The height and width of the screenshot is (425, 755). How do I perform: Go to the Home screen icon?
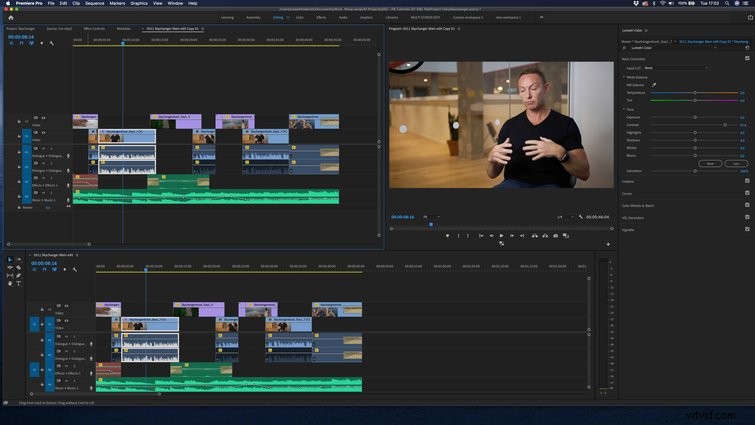pyautogui.click(x=11, y=17)
